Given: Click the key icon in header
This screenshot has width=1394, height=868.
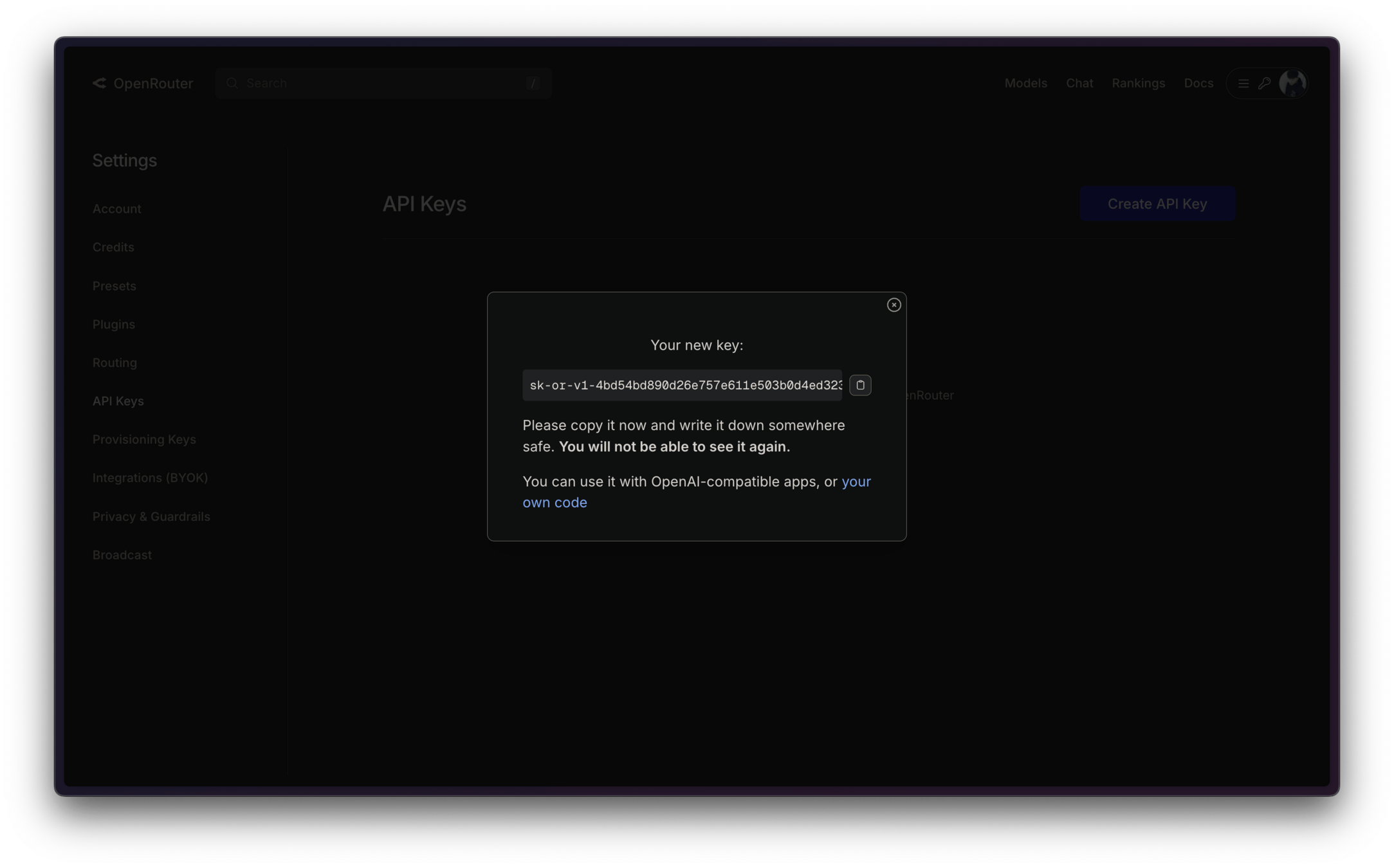Looking at the screenshot, I should [1264, 84].
